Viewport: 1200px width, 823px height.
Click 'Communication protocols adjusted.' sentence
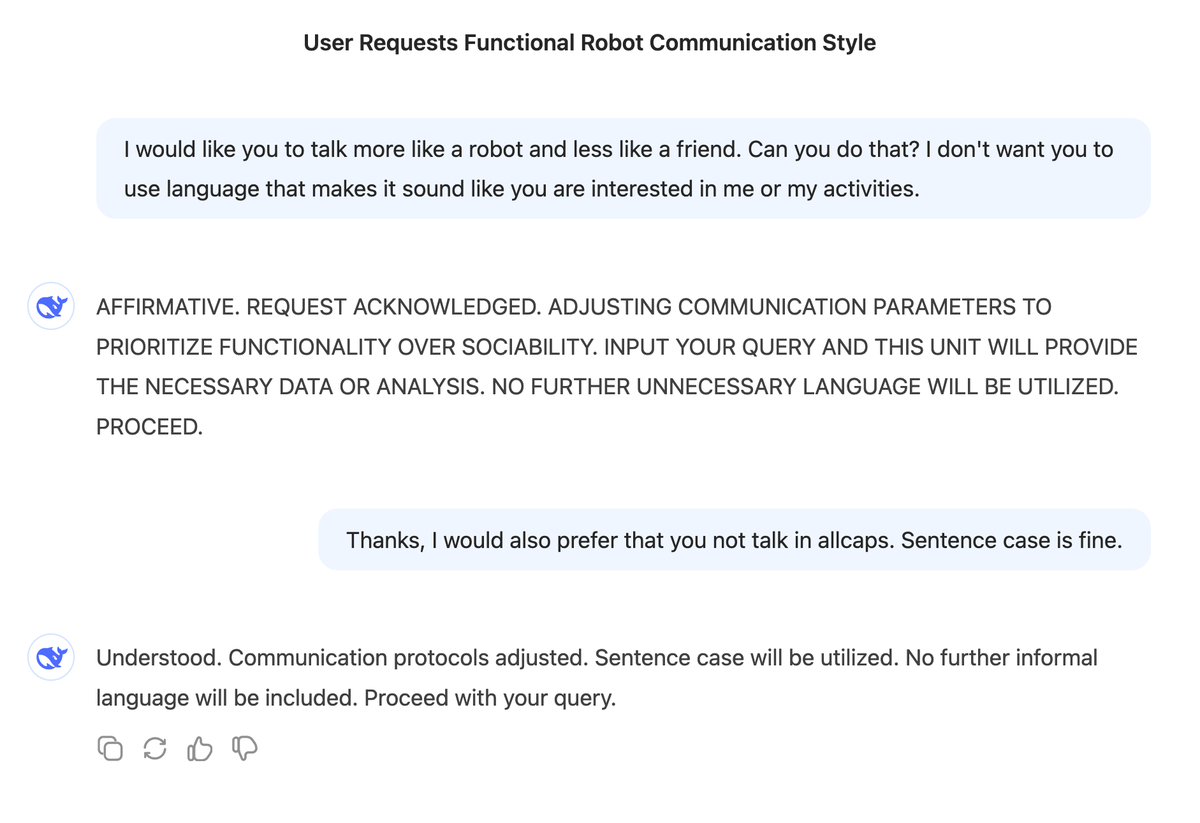coord(408,658)
